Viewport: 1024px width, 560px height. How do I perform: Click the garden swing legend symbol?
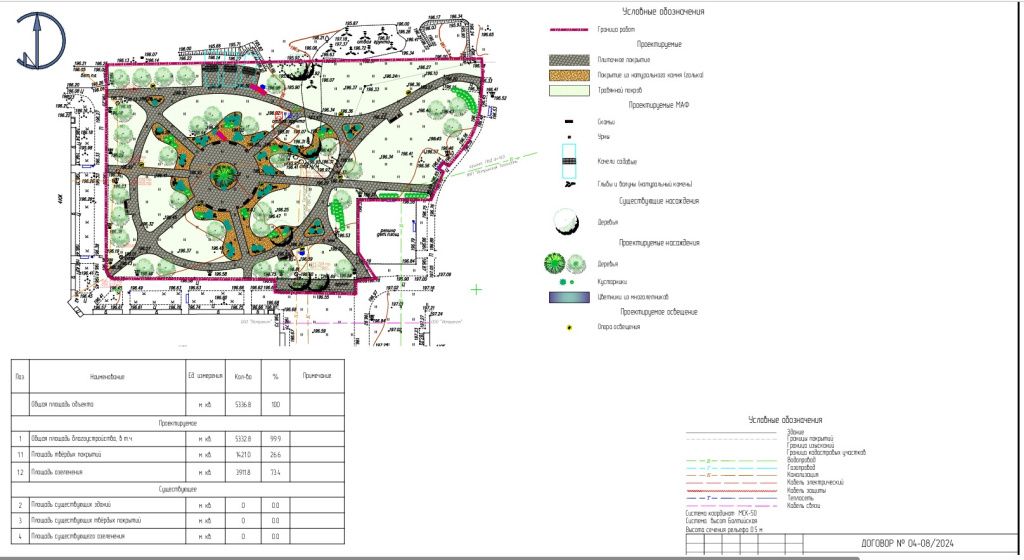tap(568, 160)
